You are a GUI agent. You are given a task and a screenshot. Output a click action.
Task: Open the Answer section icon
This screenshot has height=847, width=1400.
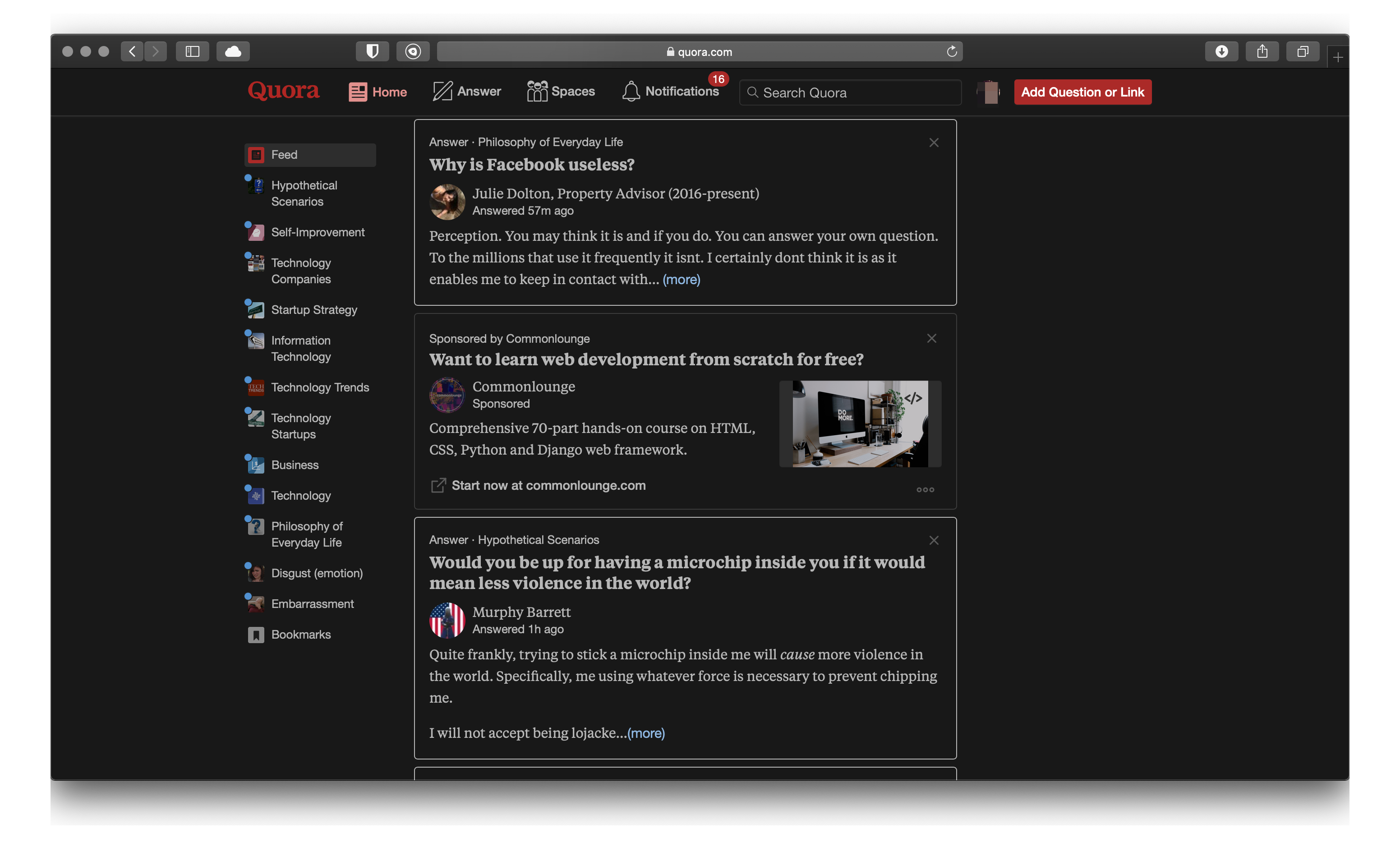[442, 91]
